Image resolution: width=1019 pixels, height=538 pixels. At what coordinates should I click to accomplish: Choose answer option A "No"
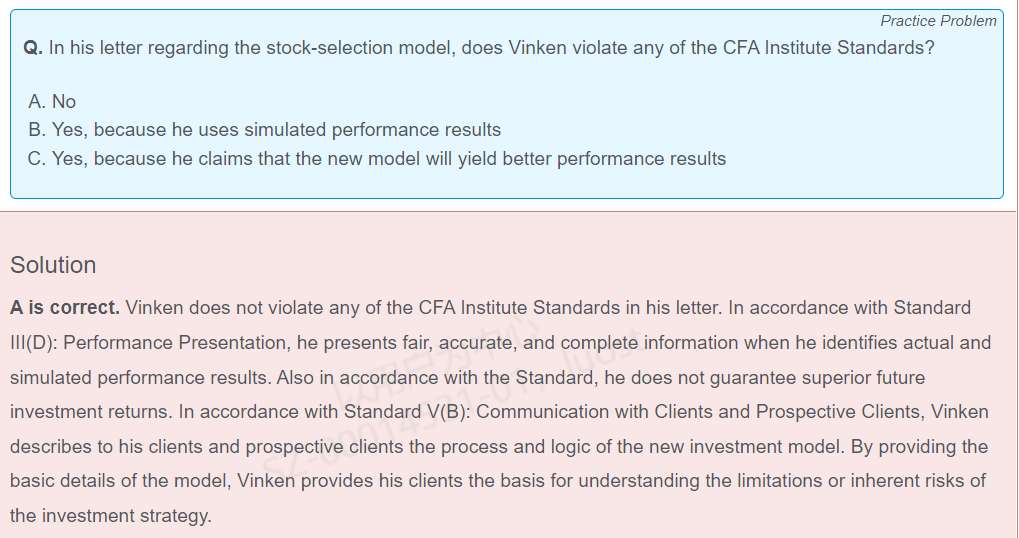point(52,101)
